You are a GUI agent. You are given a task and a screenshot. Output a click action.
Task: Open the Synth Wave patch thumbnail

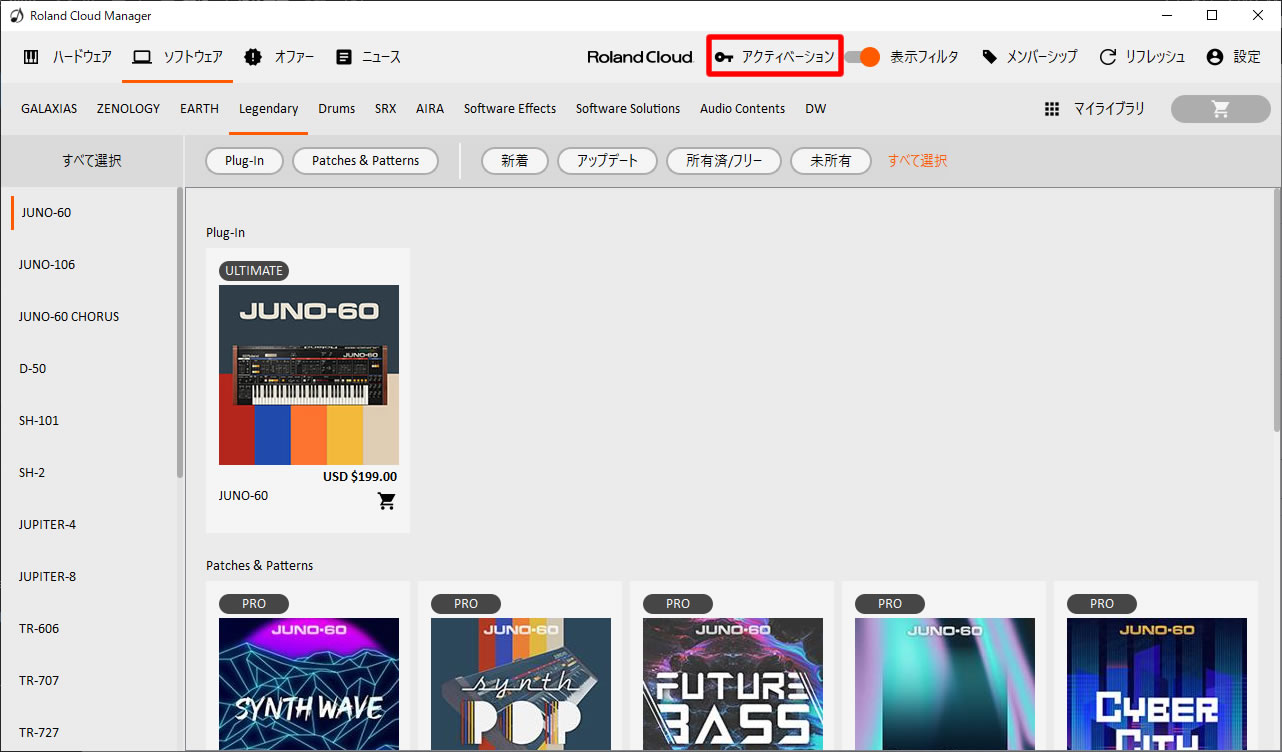(x=309, y=684)
